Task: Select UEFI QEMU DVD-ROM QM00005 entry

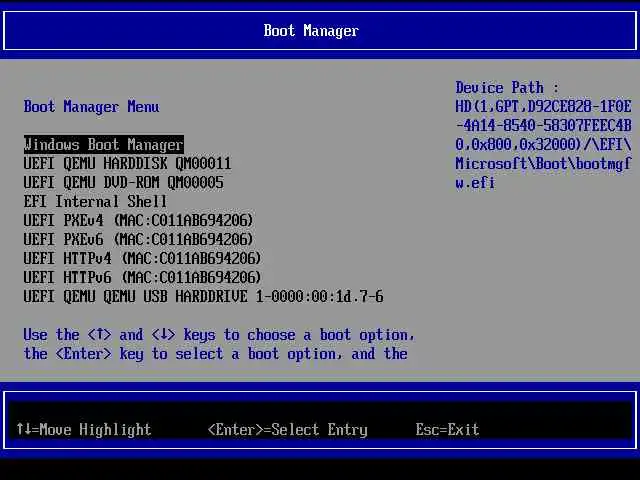Action: [x=124, y=183]
